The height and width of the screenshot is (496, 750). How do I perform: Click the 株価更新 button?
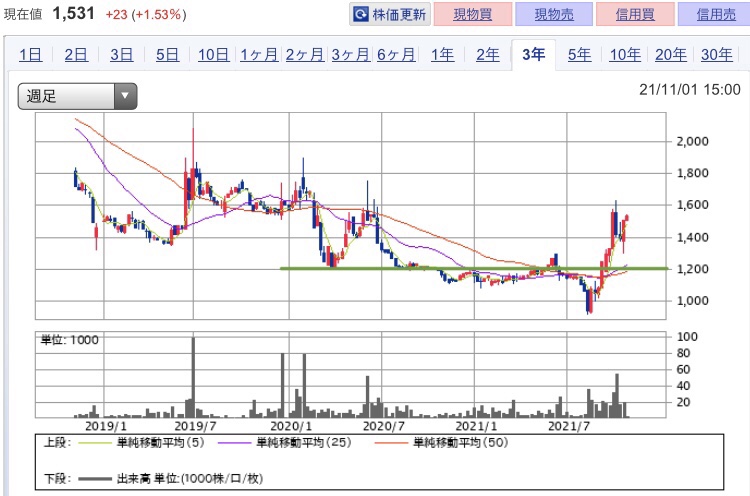(390, 14)
